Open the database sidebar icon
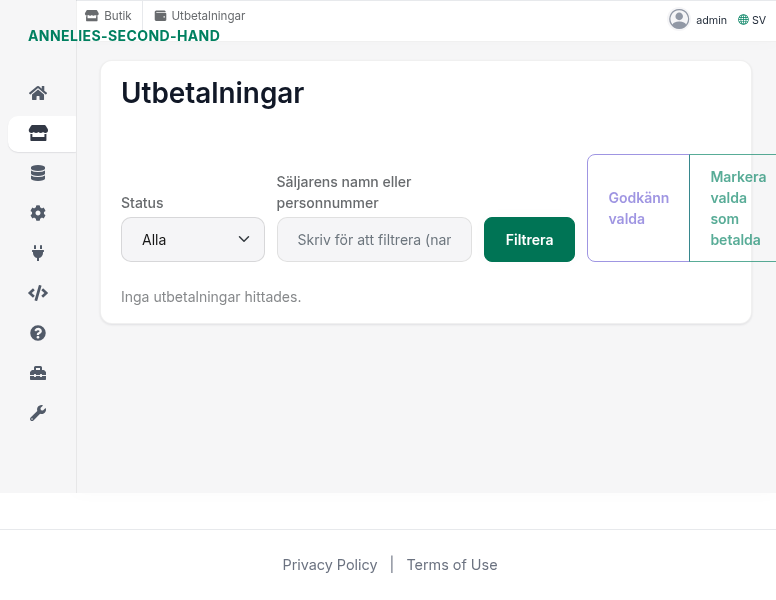The image size is (776, 600). 38,173
